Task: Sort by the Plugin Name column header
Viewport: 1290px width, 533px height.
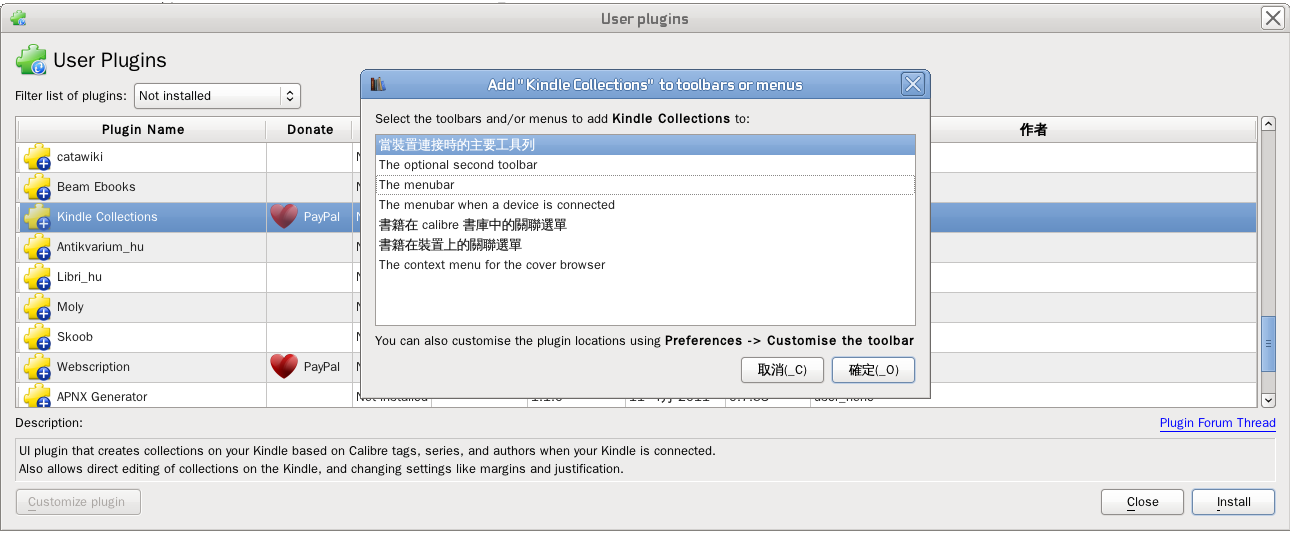Action: tap(143, 130)
